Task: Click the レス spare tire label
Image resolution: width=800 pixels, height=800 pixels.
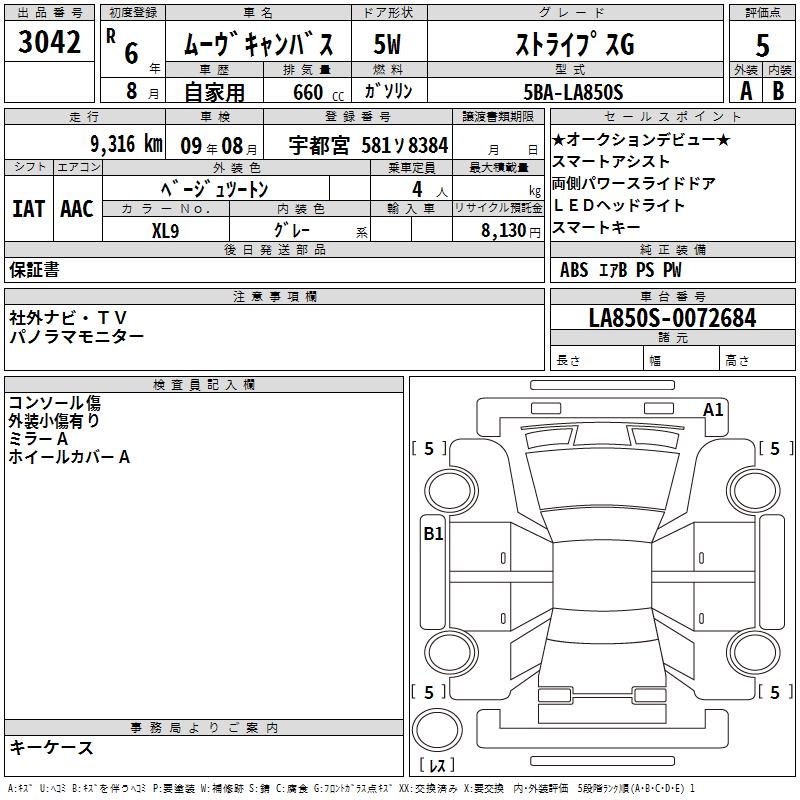Action: [437, 764]
